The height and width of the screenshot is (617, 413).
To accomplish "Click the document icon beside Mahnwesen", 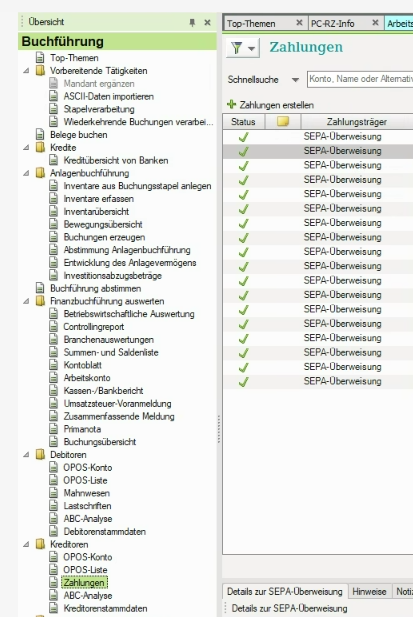I will (53, 493).
